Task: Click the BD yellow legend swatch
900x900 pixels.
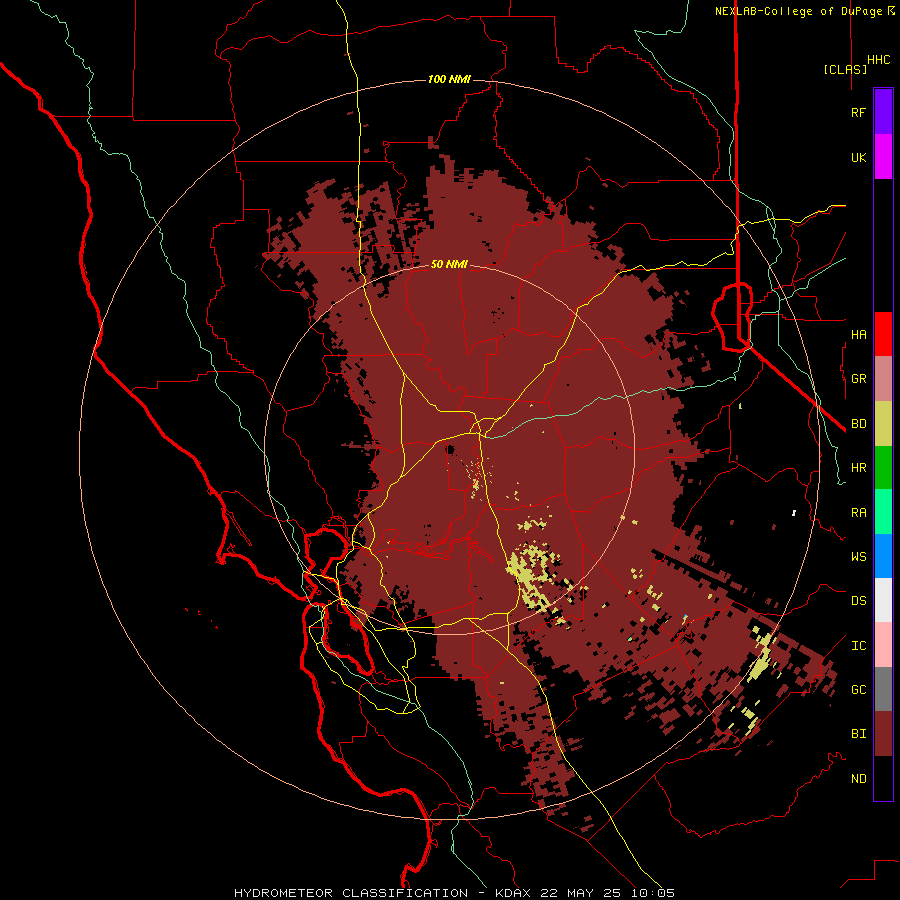Action: pos(883,423)
